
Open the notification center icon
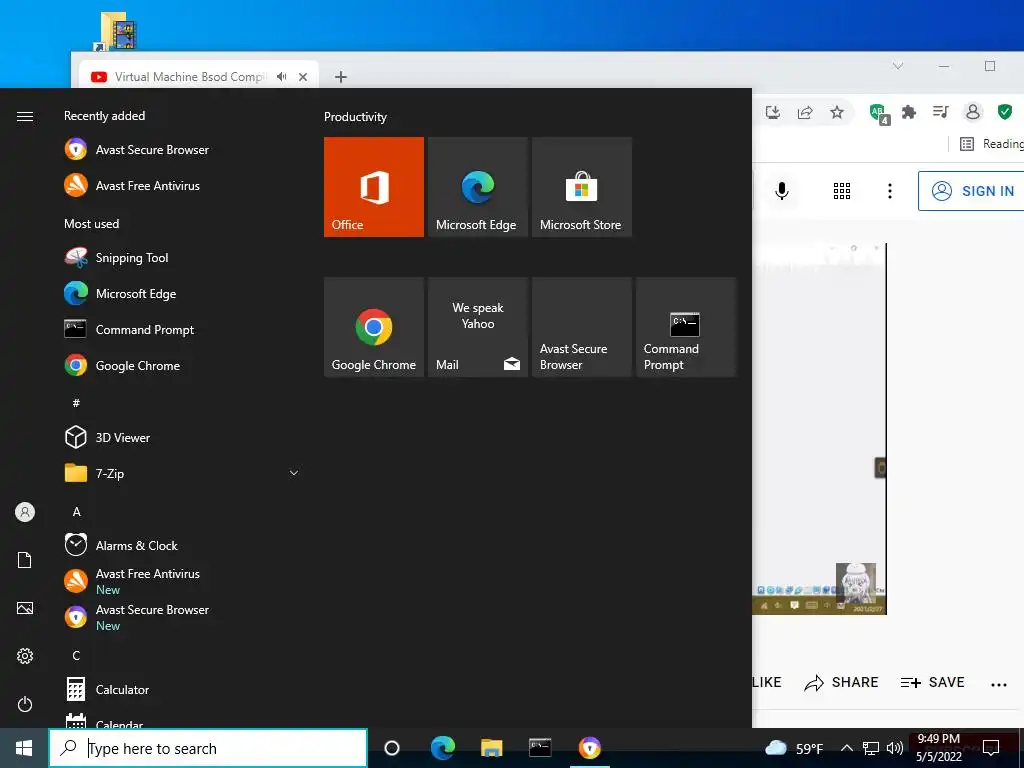click(x=991, y=748)
